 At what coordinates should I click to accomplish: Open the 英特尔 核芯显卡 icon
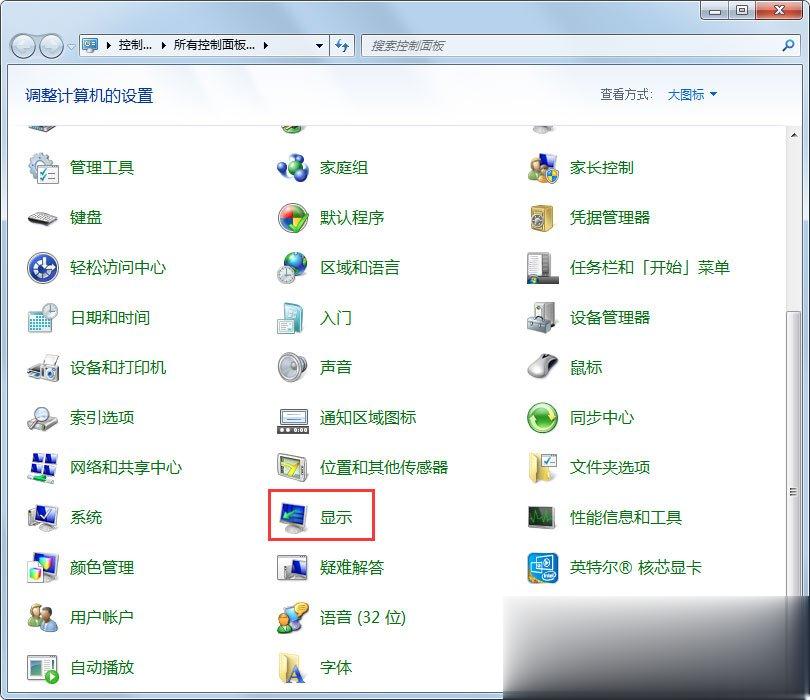[x=543, y=568]
